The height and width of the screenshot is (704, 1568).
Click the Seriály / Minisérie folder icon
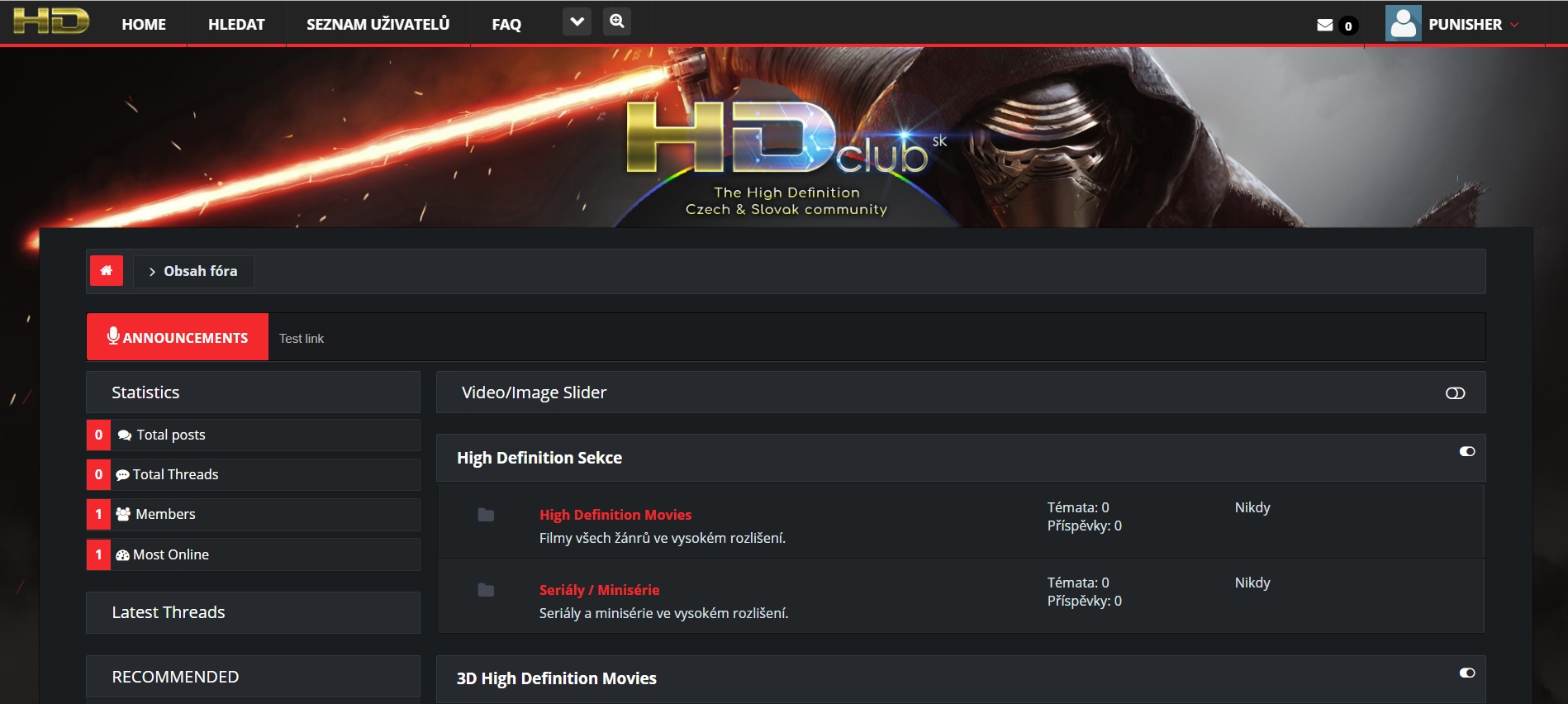(486, 590)
